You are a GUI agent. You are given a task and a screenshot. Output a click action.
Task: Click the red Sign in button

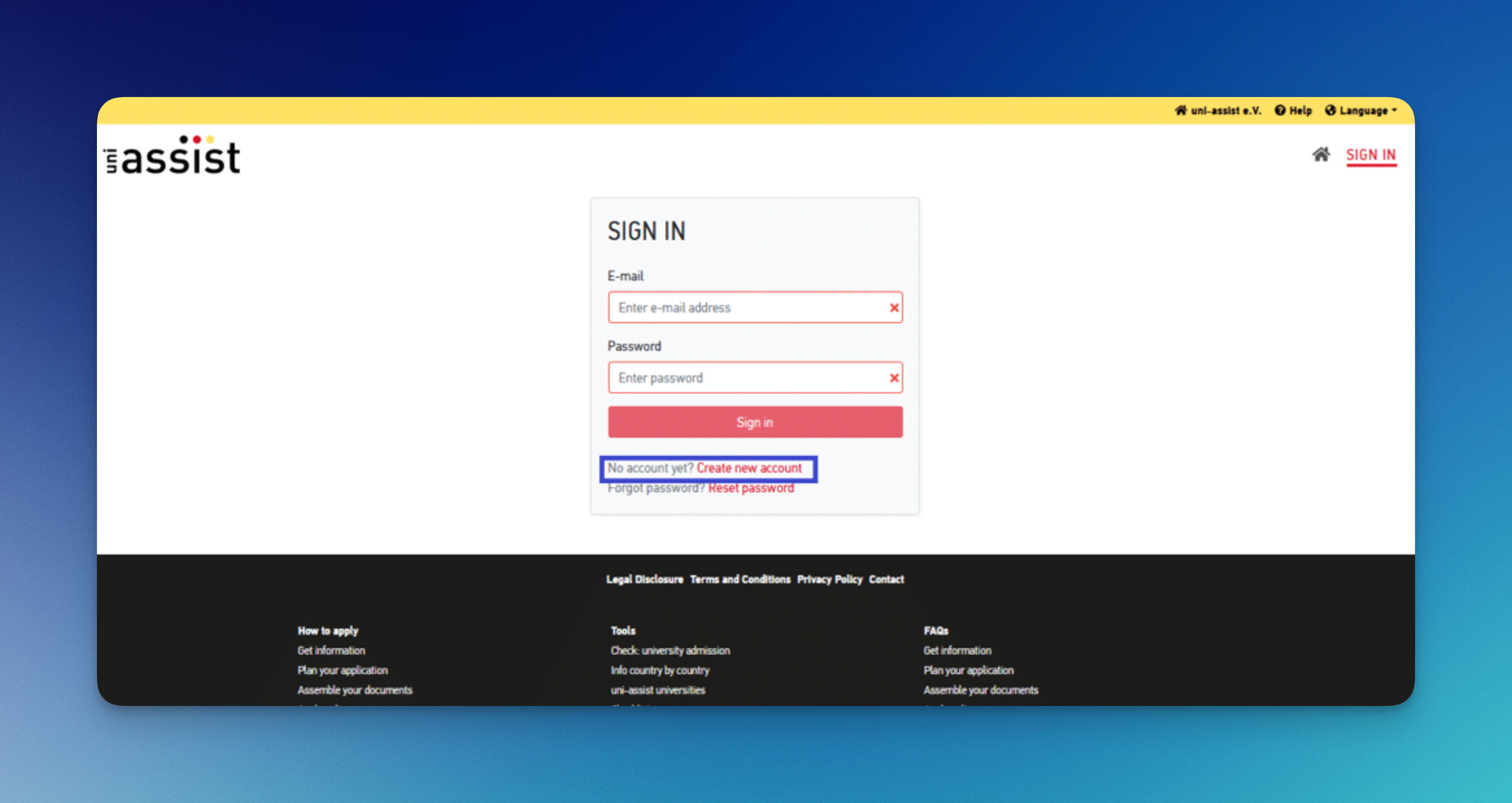coord(755,422)
